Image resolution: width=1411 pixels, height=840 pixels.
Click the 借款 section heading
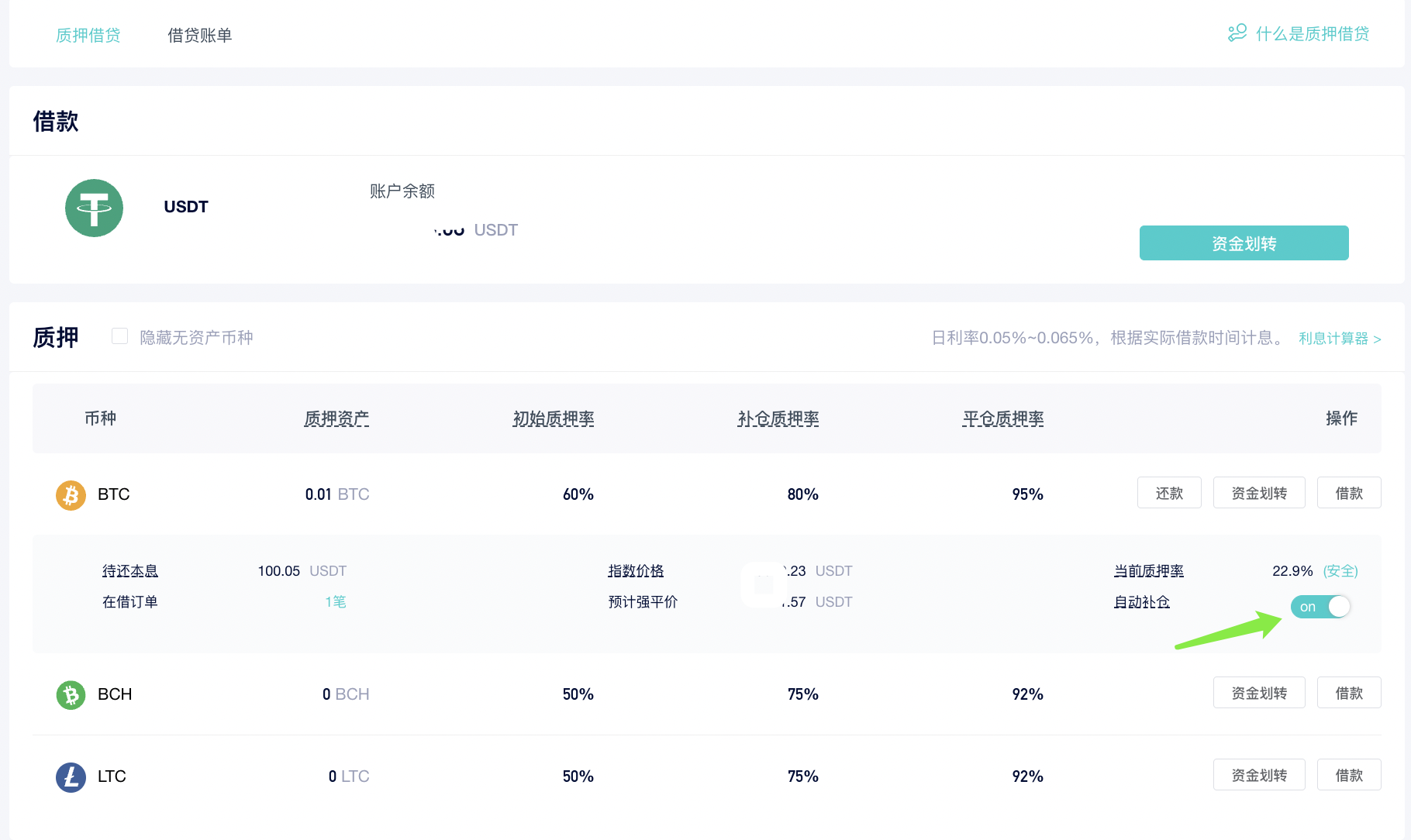(56, 121)
